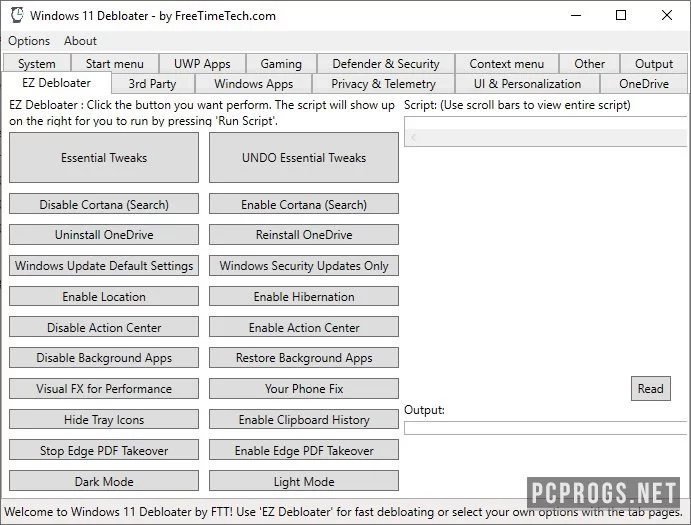Click the Essential Tweaks button
Image resolution: width=691 pixels, height=525 pixels.
(x=104, y=158)
